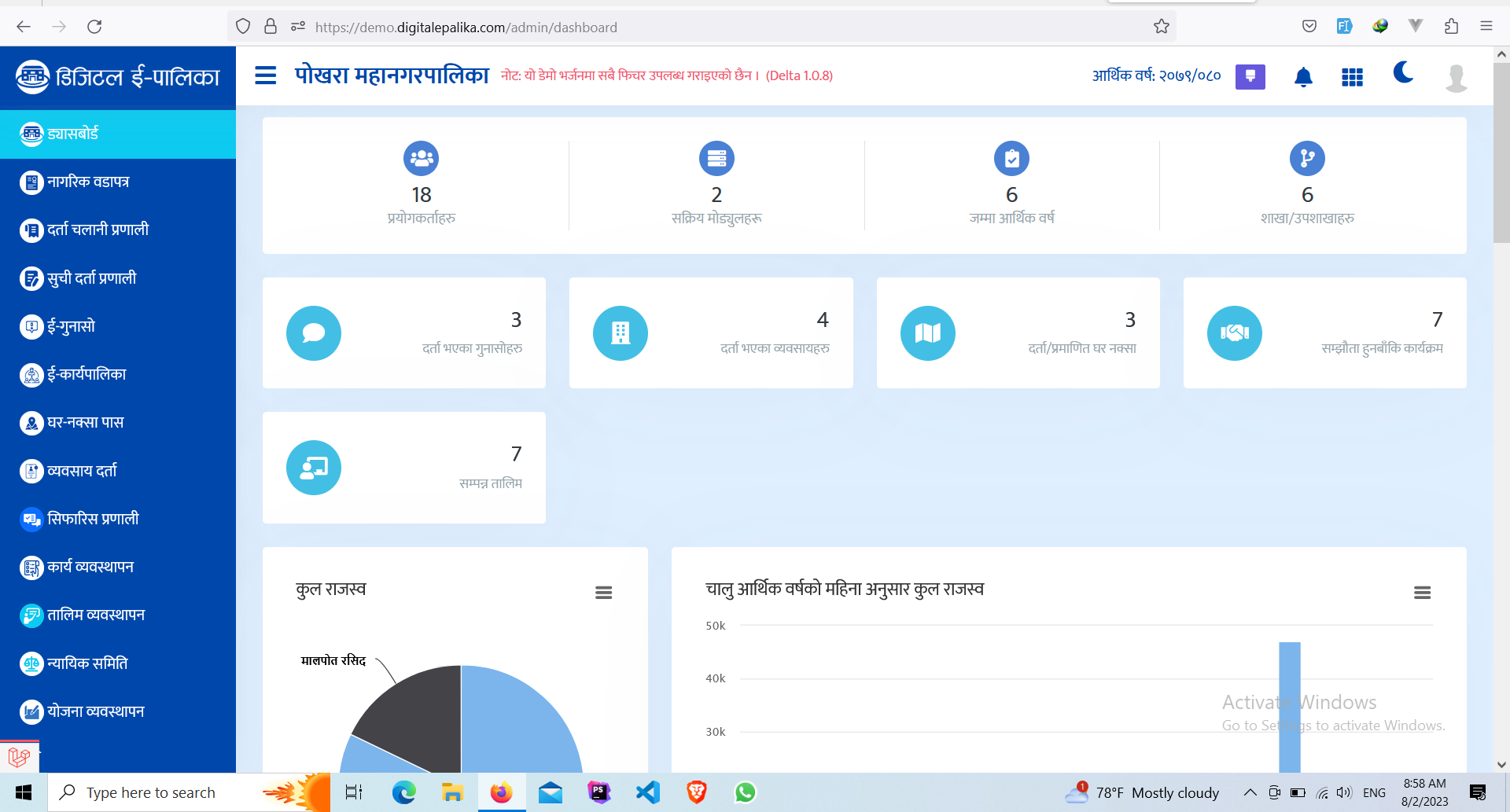Image resolution: width=1510 pixels, height=812 pixels.
Task: Open the ई-गुनासो sidebar item
Action: [x=71, y=326]
